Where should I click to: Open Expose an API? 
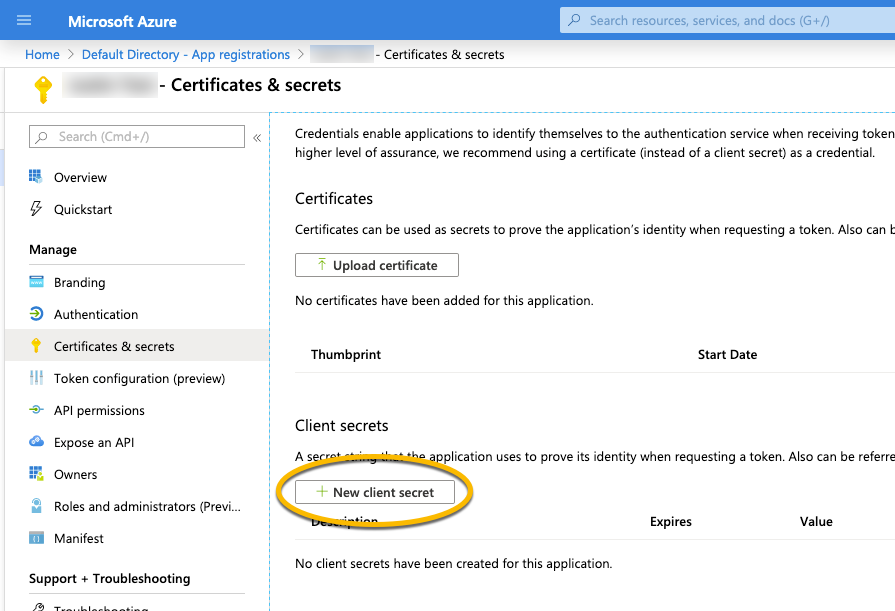[94, 443]
